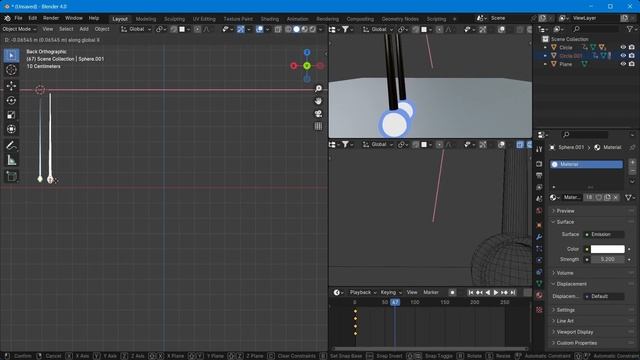This screenshot has height=360, width=640.
Task: Disable Plane in renders via camera icon
Action: tap(631, 64)
